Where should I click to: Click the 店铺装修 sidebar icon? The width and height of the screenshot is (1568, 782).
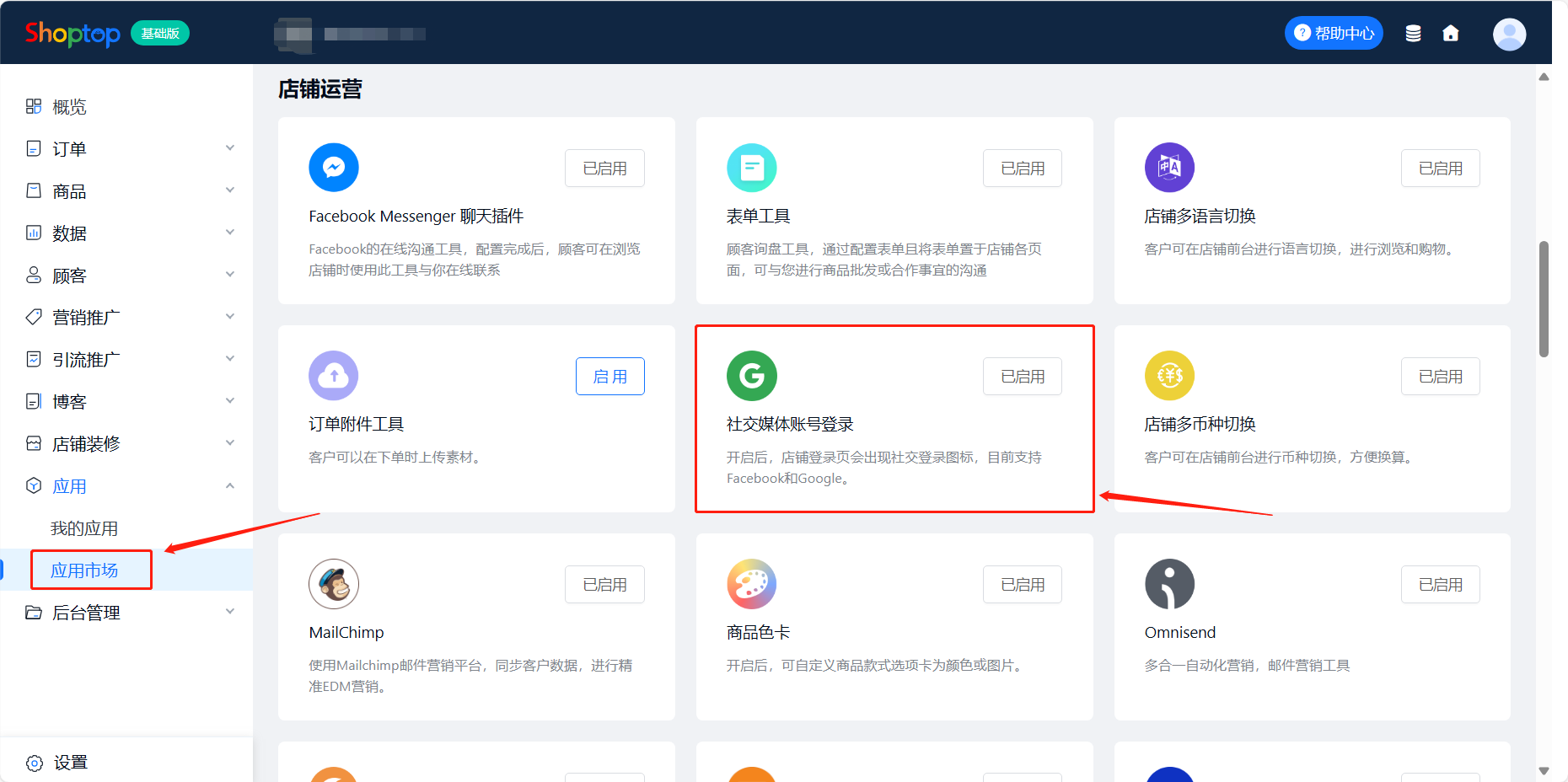[34, 443]
